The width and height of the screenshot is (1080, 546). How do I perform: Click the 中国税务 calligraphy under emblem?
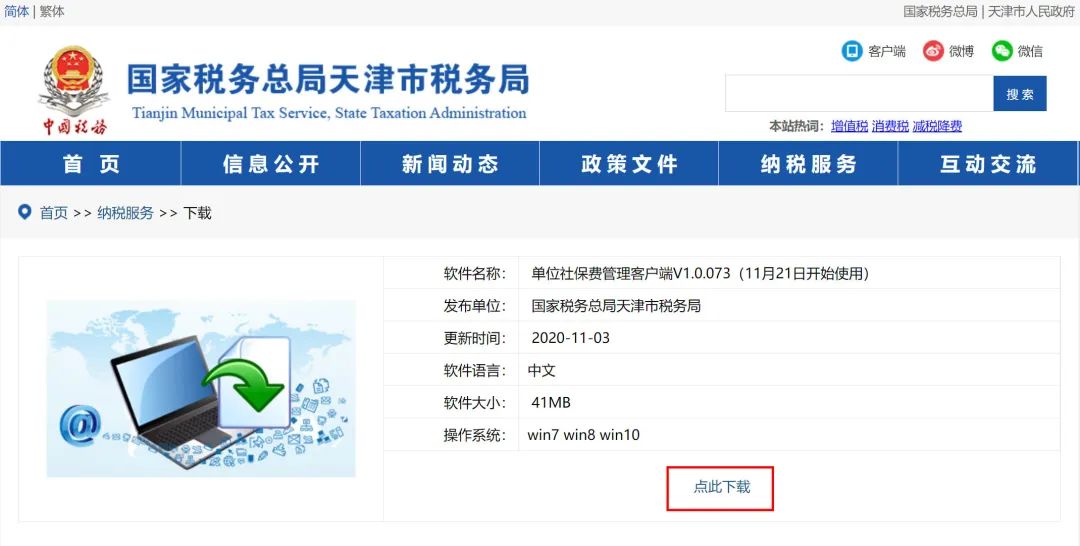point(75,127)
